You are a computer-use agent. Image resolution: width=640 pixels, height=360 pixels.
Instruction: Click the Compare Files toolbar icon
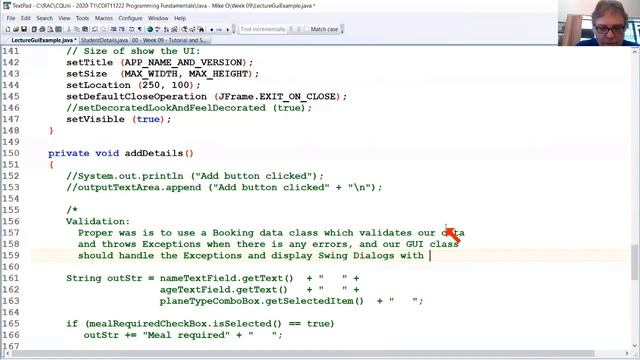(174, 29)
